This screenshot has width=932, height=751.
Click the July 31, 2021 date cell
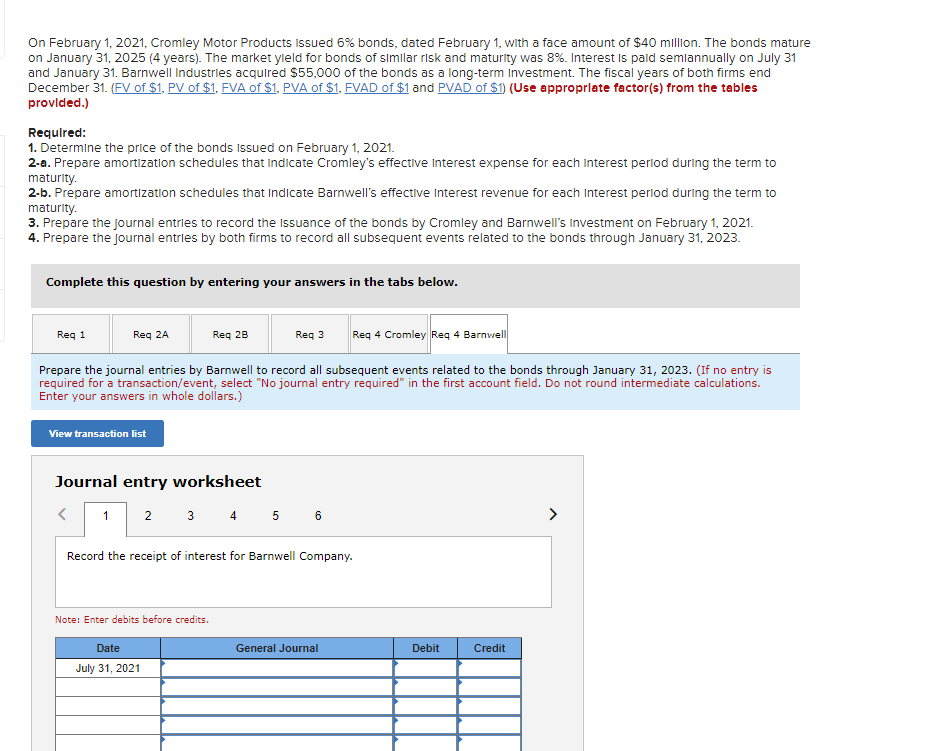tap(108, 668)
